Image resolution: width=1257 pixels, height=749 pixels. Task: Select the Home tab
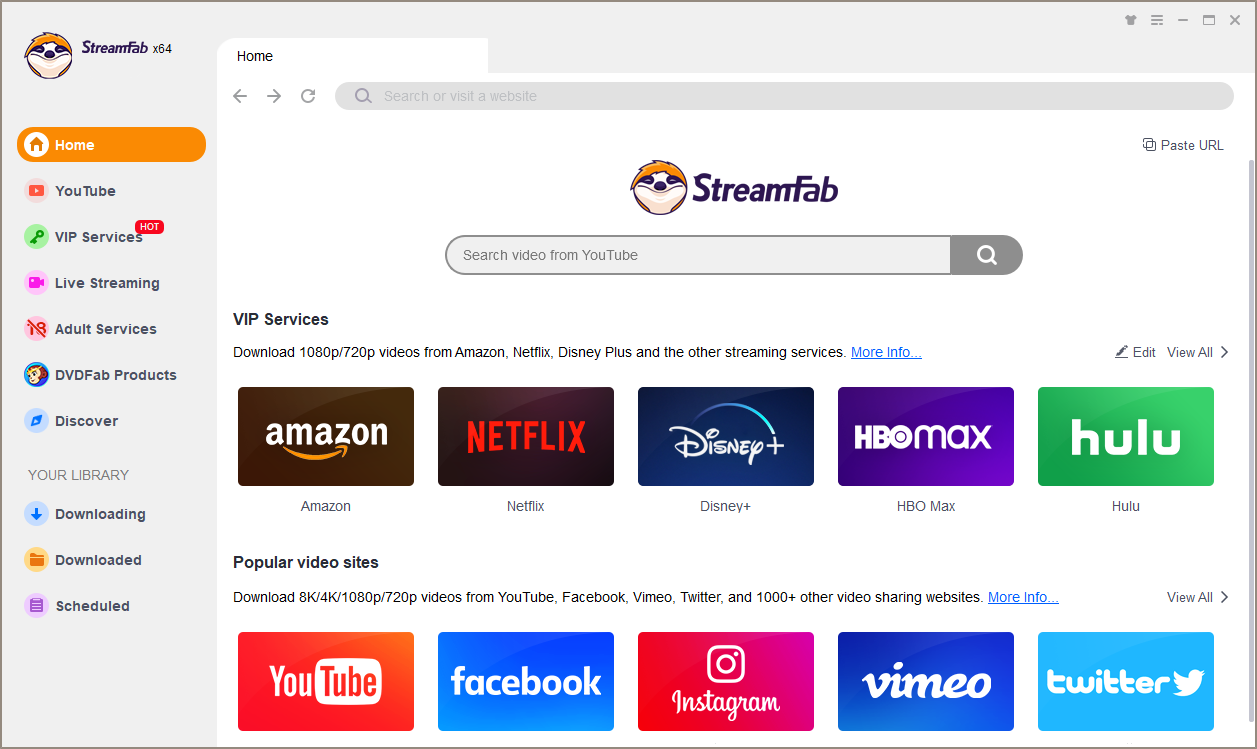pos(352,56)
